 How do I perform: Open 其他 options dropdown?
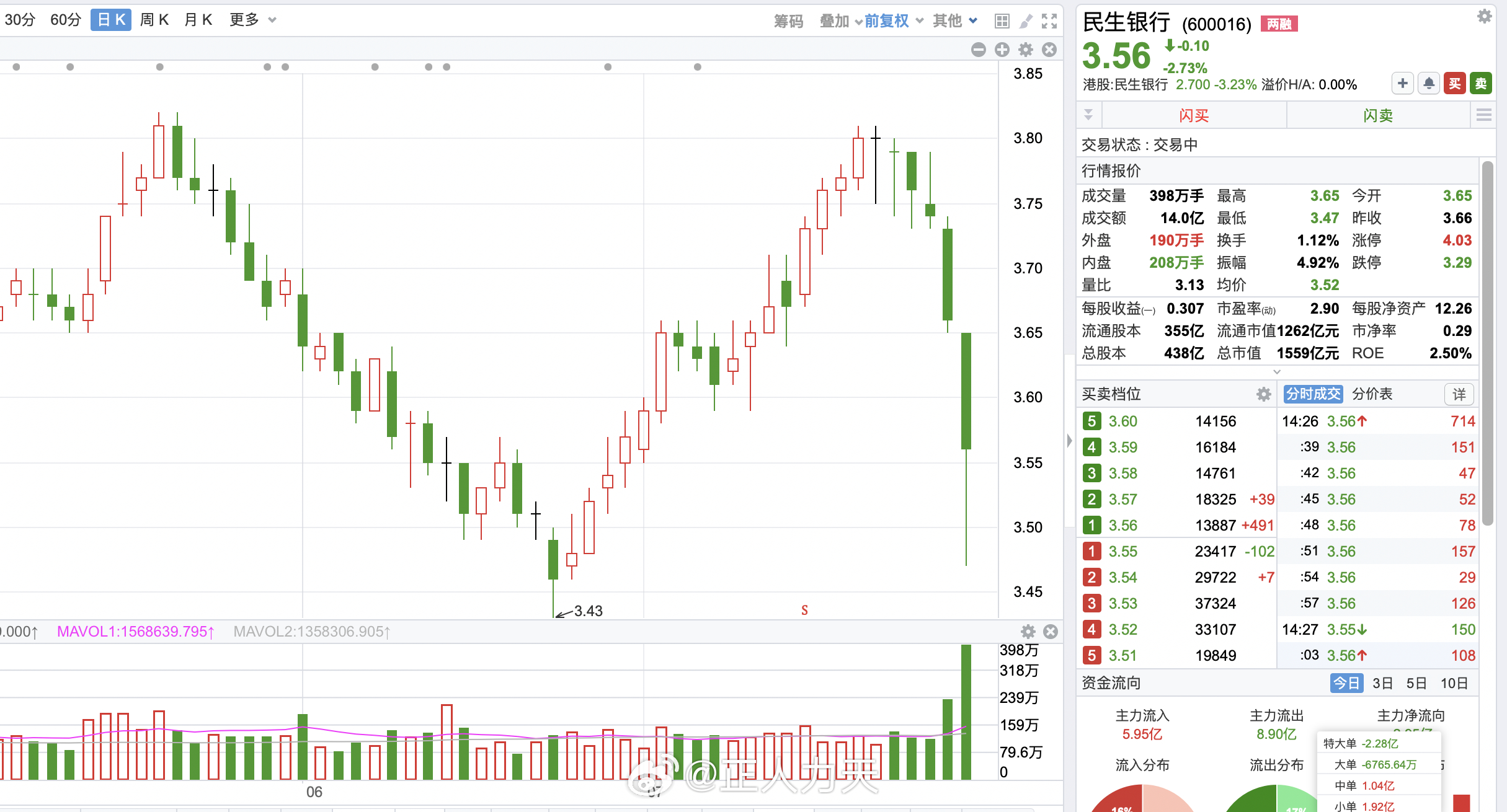click(956, 21)
